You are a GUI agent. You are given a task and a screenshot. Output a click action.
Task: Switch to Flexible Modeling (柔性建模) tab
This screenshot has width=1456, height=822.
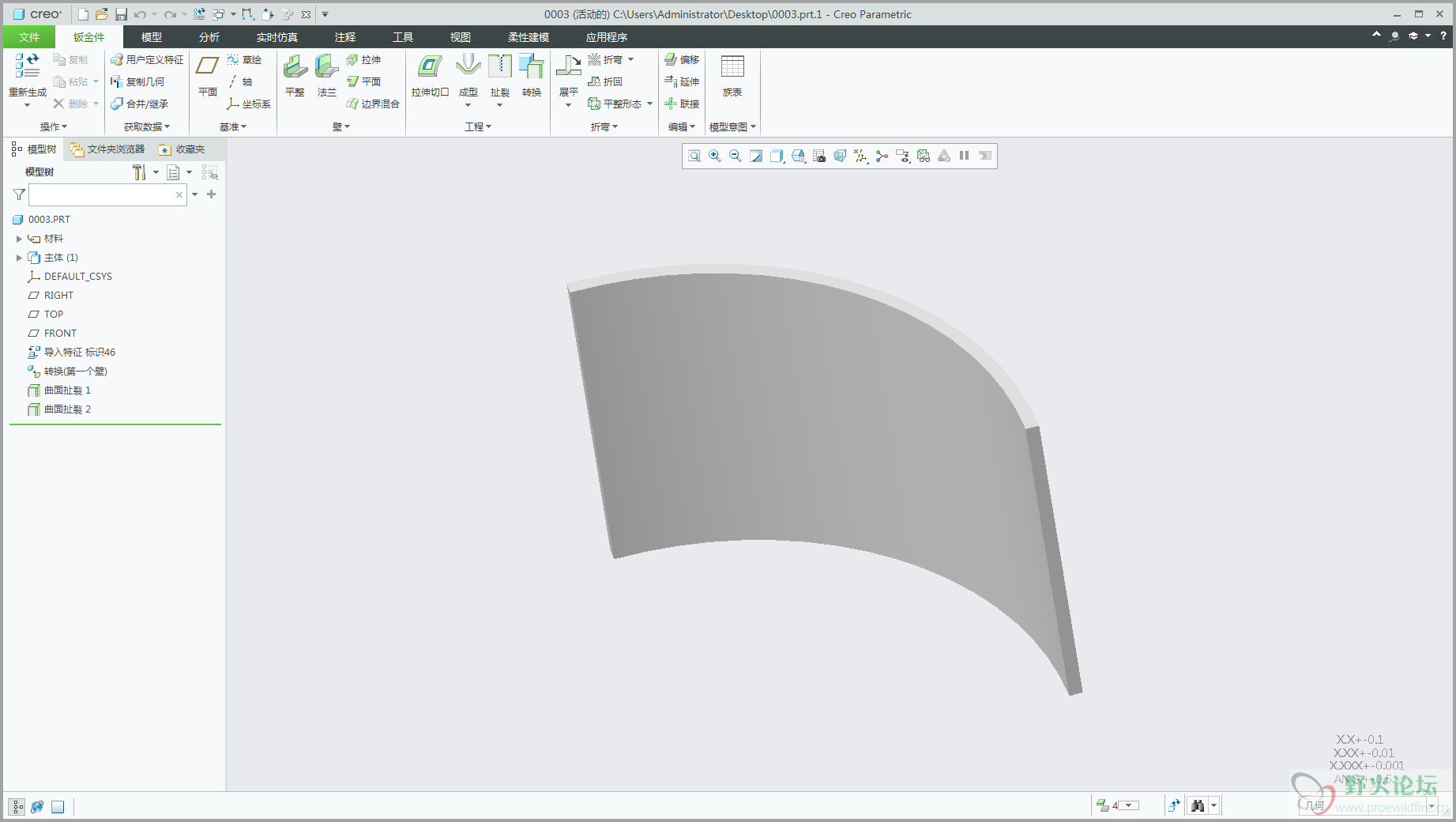pyautogui.click(x=529, y=37)
